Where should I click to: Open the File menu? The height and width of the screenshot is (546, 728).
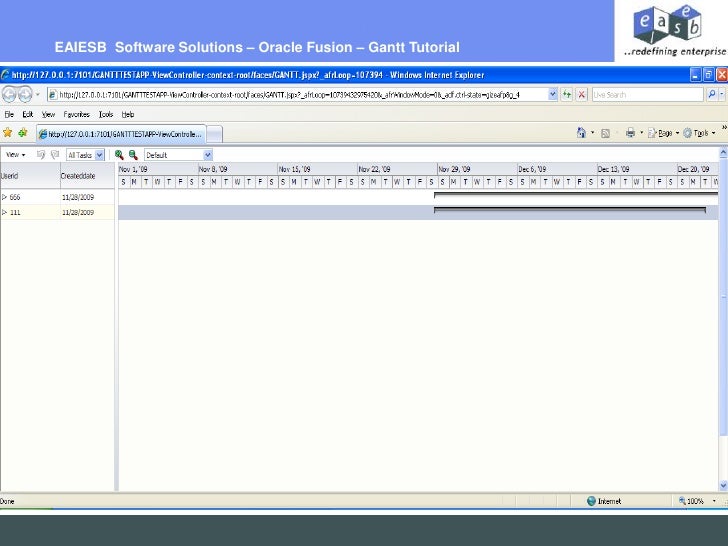click(9, 114)
